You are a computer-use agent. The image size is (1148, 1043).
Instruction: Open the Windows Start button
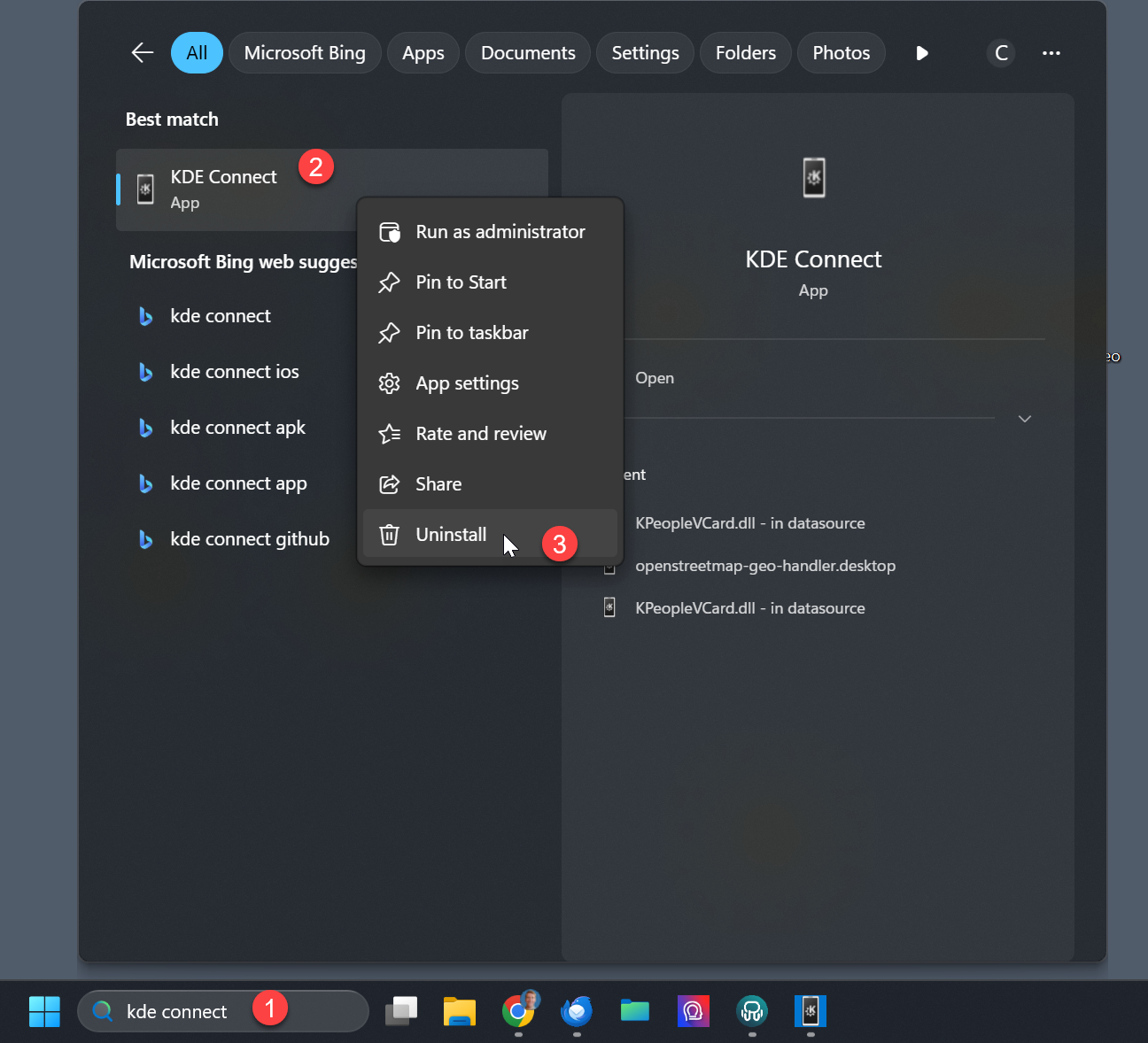tap(44, 1011)
